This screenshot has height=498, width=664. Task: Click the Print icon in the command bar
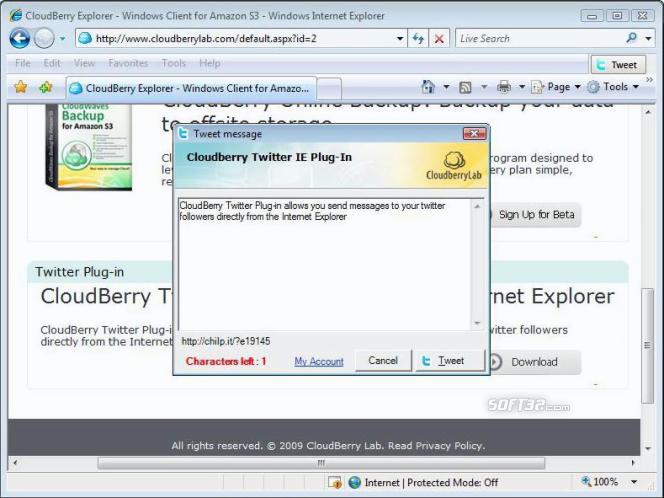504,87
